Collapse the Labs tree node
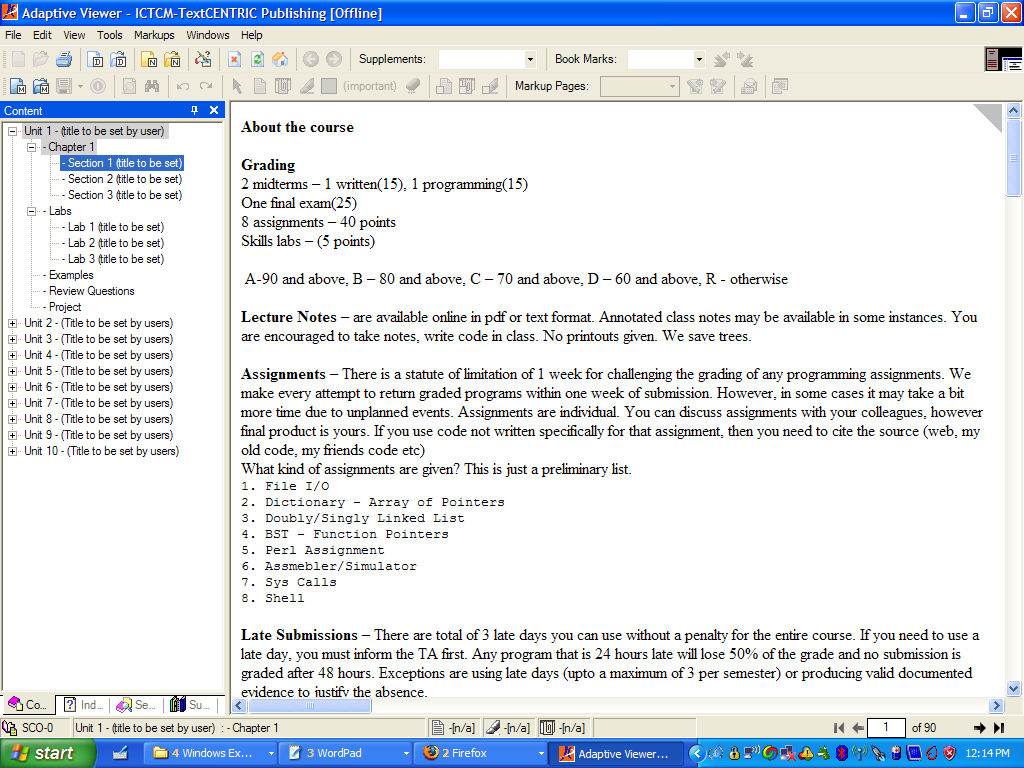Image resolution: width=1024 pixels, height=768 pixels. [x=31, y=211]
